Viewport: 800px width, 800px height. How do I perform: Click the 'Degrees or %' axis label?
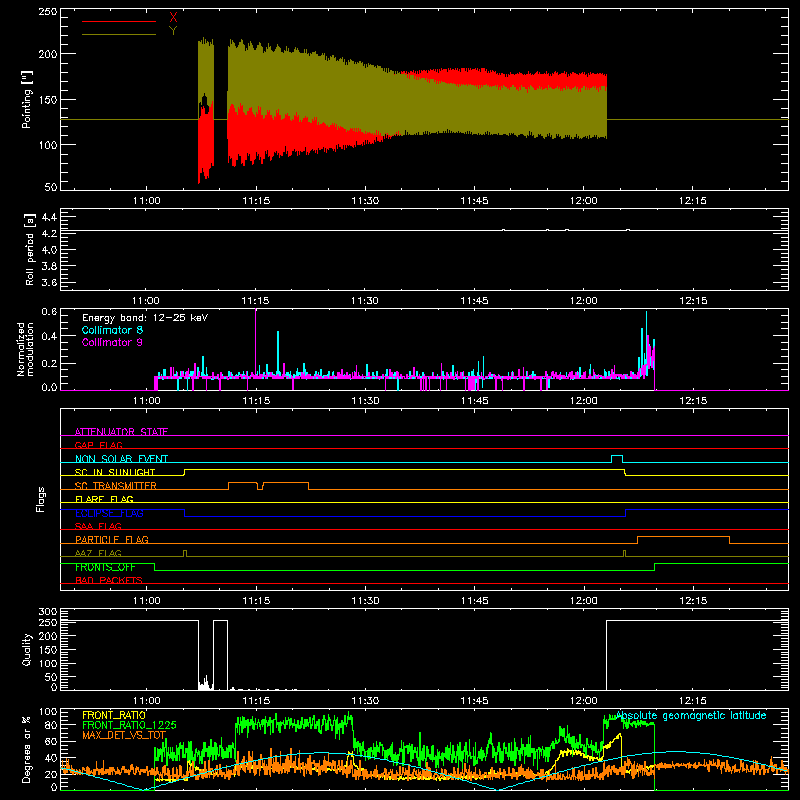click(27, 749)
